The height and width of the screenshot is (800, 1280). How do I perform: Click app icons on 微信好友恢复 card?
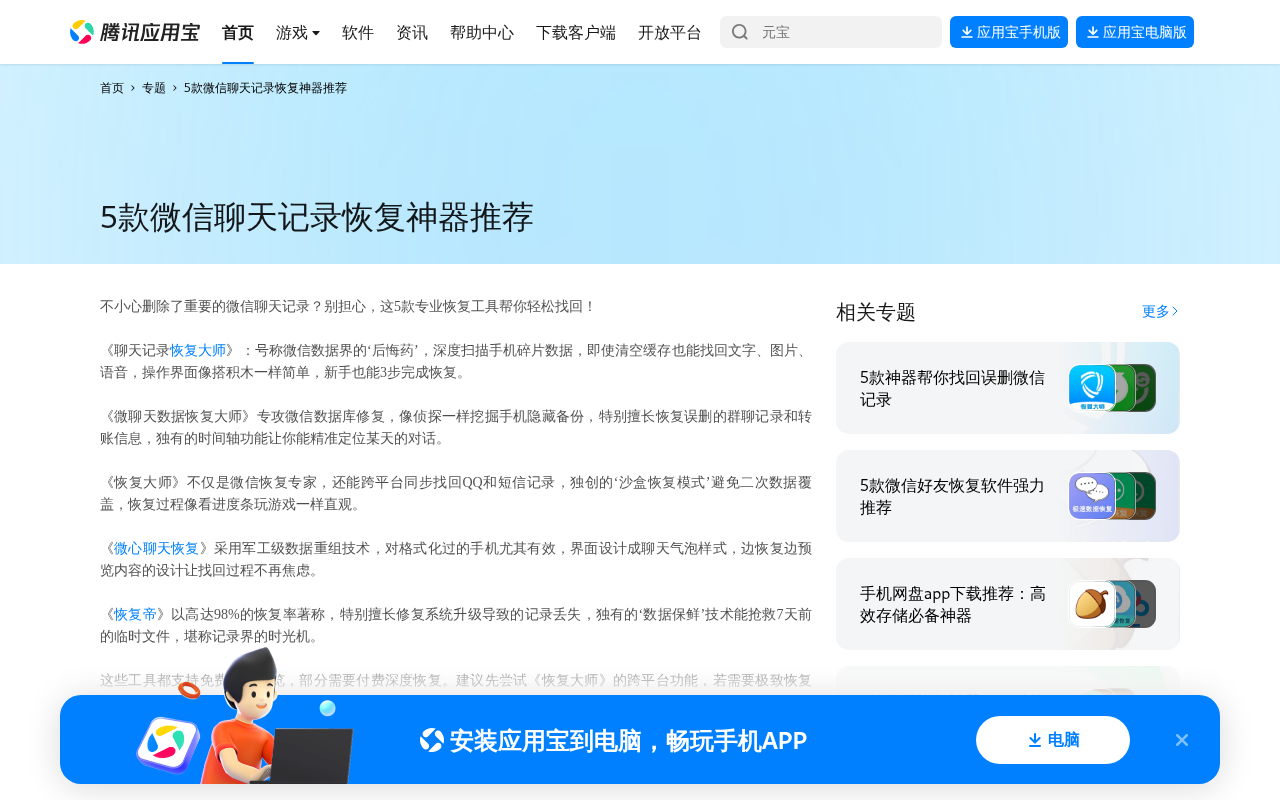[1112, 496]
